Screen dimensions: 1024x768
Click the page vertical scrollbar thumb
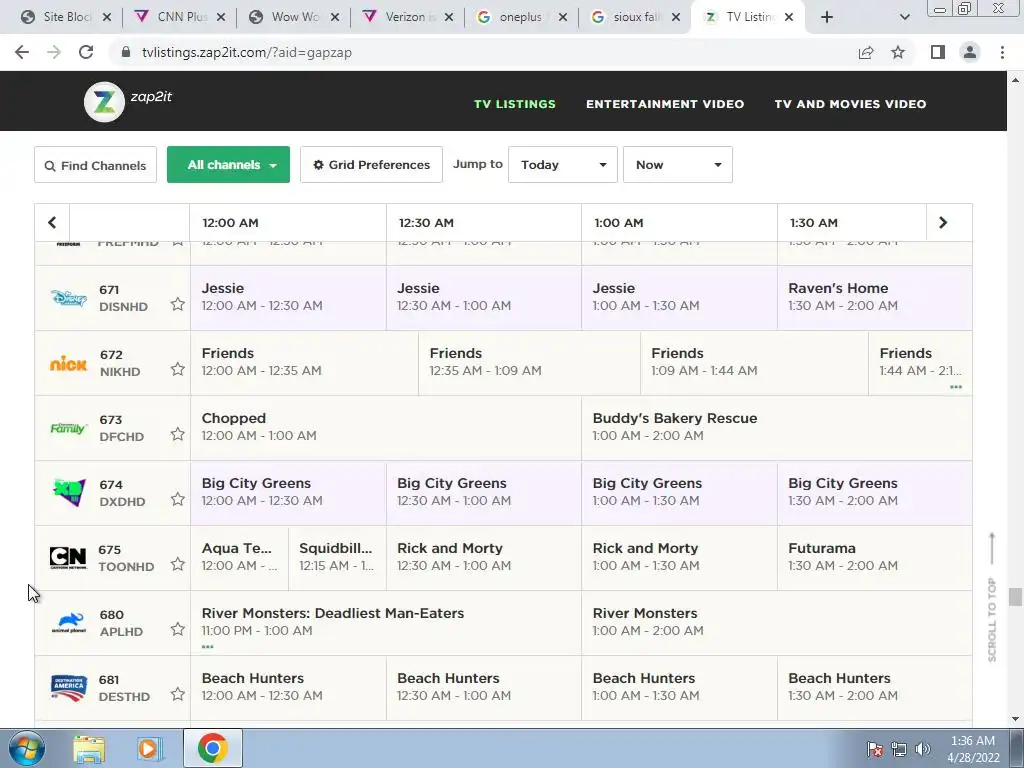click(1014, 597)
